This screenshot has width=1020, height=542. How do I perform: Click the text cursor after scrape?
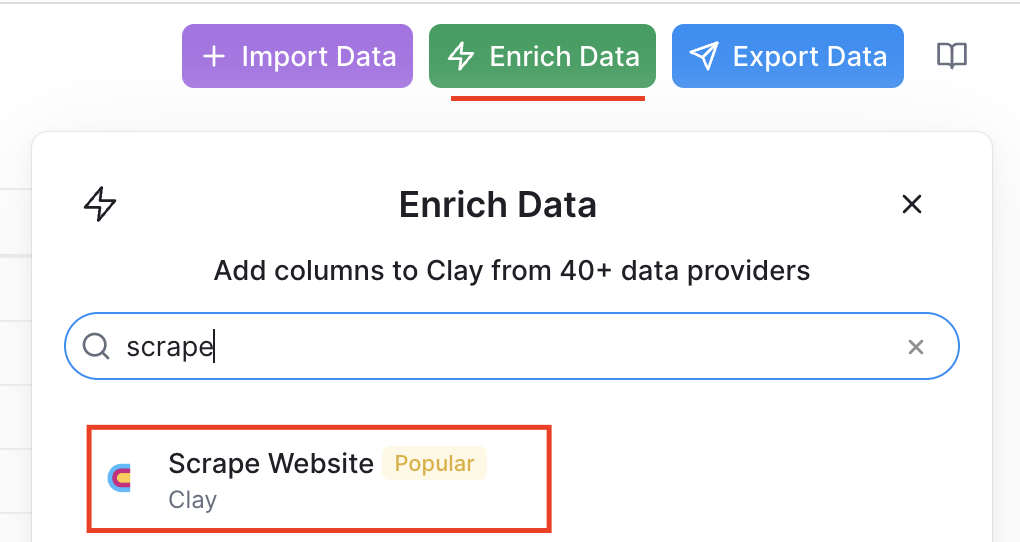tap(214, 346)
